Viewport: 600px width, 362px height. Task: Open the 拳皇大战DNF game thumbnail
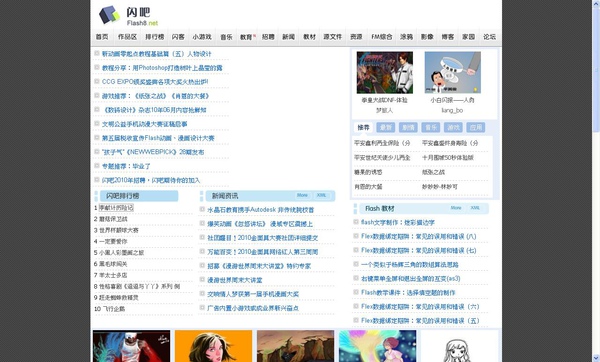[x=385, y=72]
